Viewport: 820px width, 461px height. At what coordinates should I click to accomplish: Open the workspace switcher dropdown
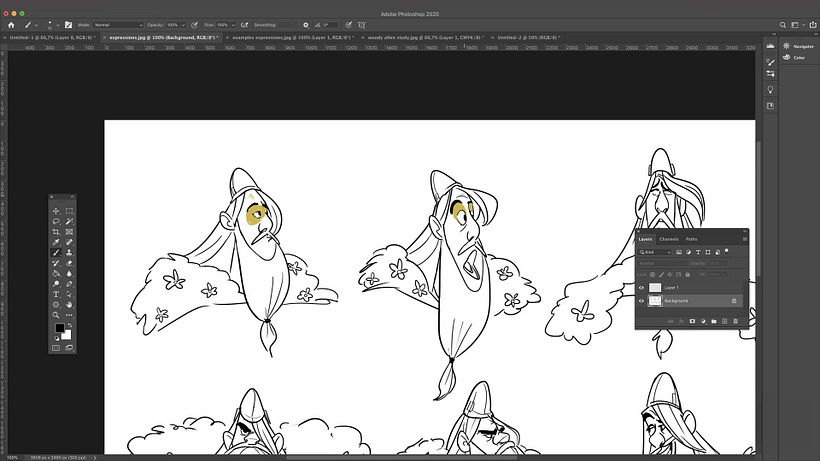click(x=797, y=25)
